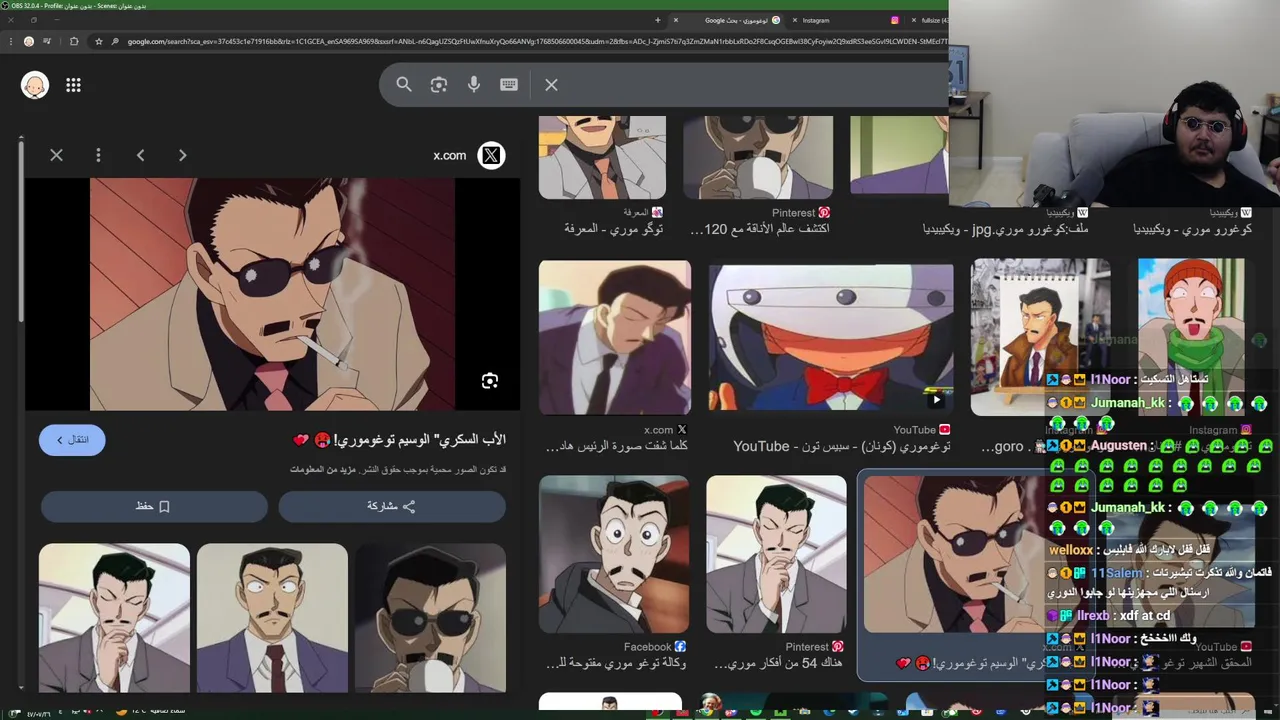Open Pinterest result 'هناك 54 من أفكار موري'
The width and height of the screenshot is (1280, 720).
776,554
